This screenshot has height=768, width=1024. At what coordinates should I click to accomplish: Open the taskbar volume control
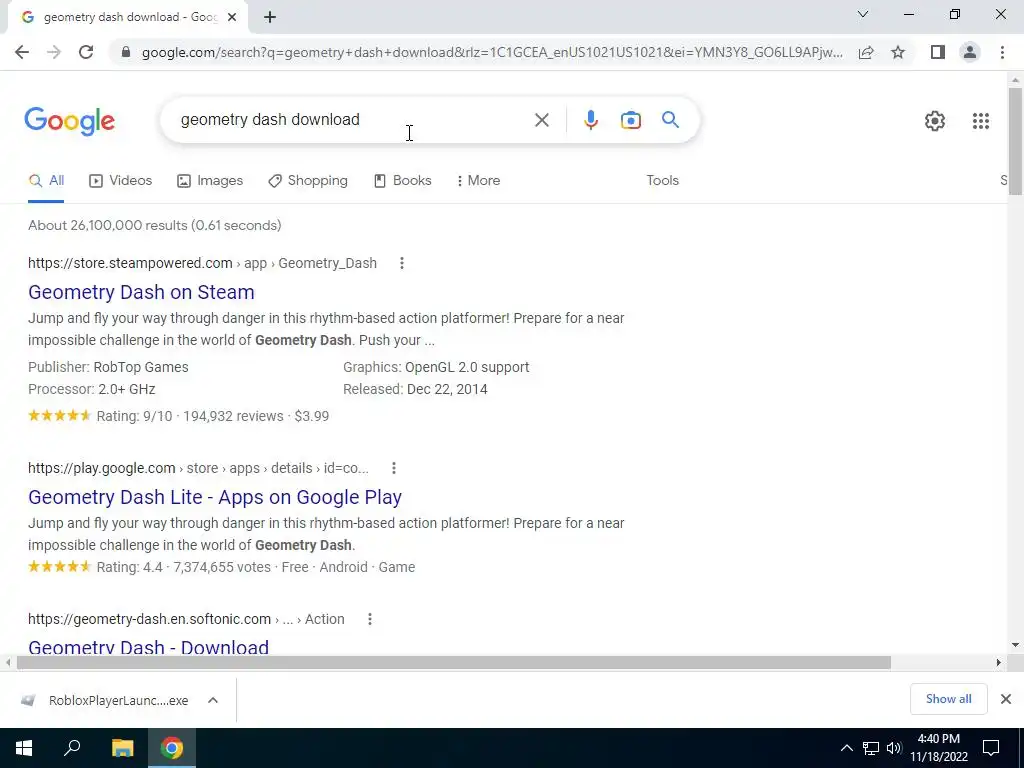tap(894, 748)
